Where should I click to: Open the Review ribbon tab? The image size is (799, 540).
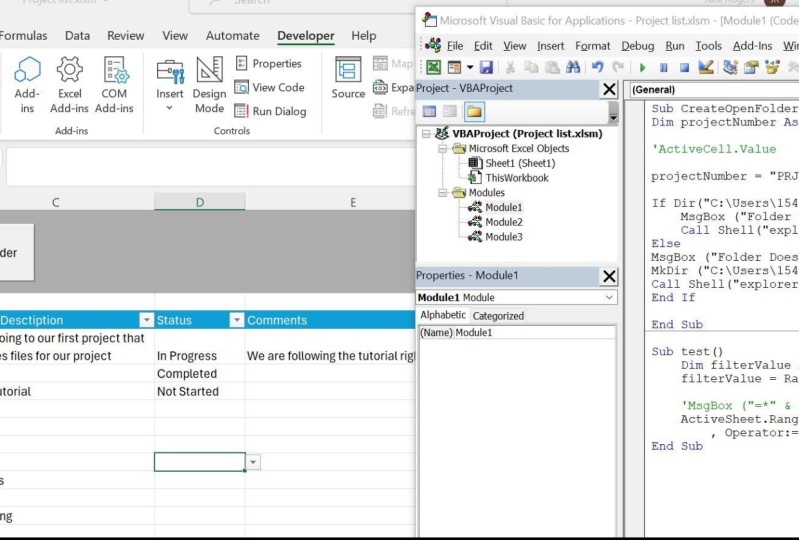125,36
